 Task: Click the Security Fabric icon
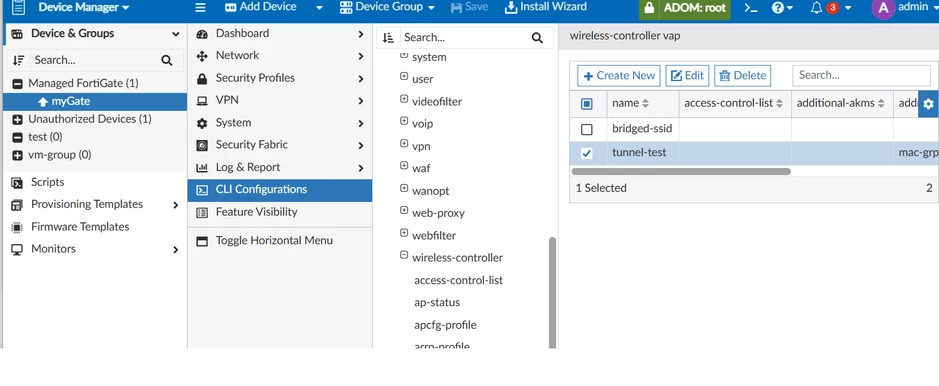pos(202,145)
